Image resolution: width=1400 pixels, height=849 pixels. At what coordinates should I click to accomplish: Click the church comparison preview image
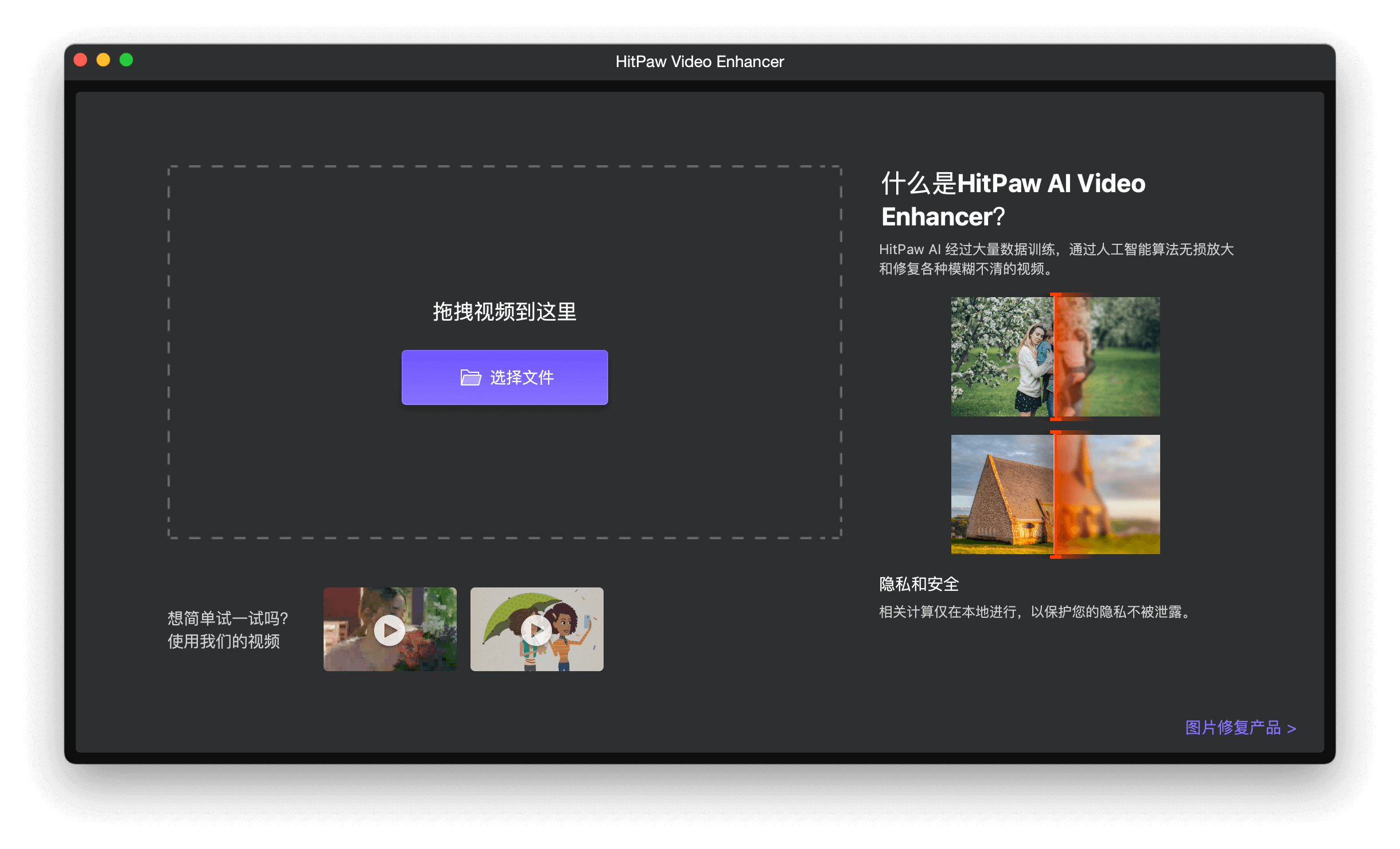click(1055, 494)
